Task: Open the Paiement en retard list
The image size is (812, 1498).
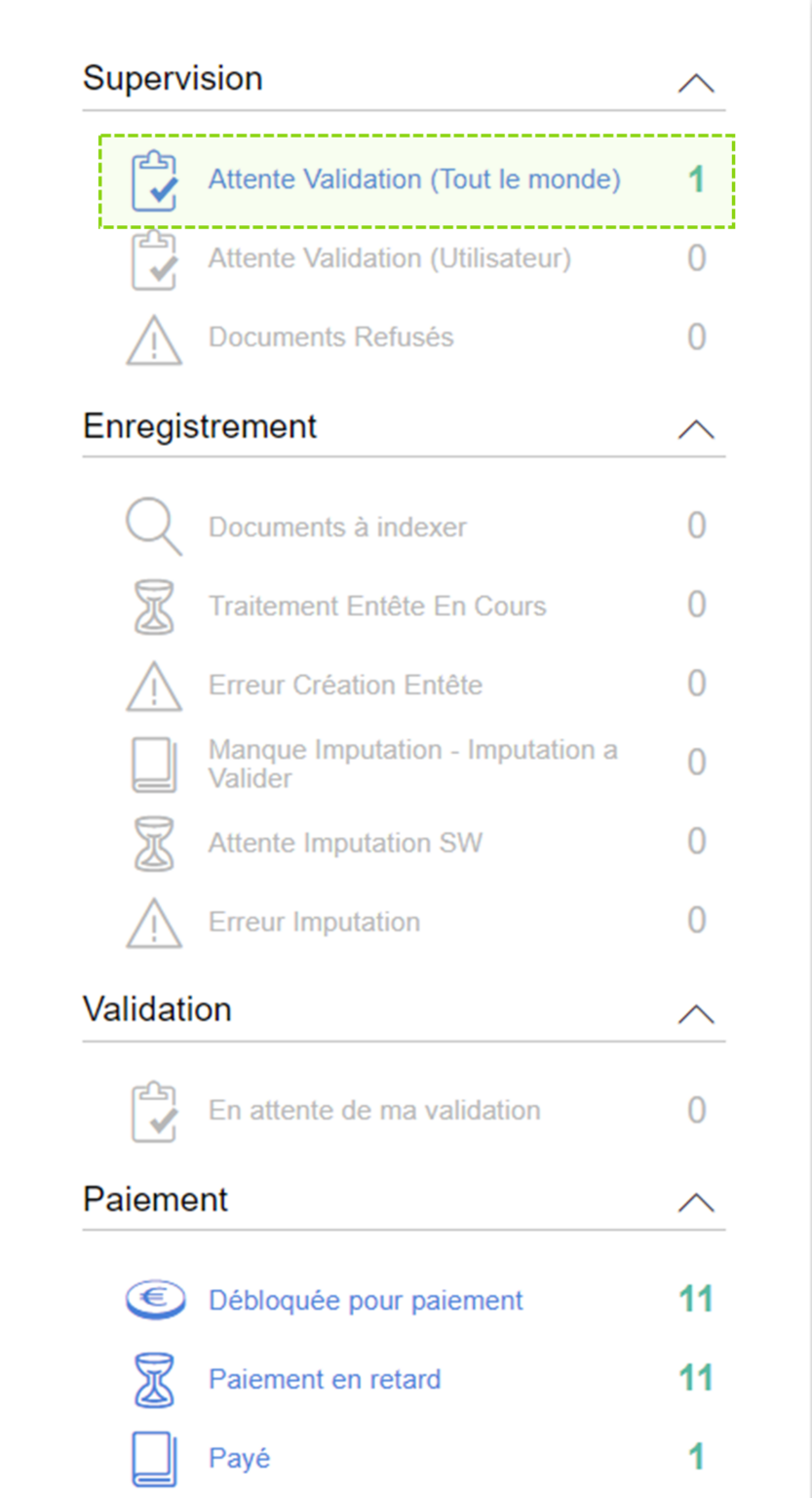Action: 325,1379
